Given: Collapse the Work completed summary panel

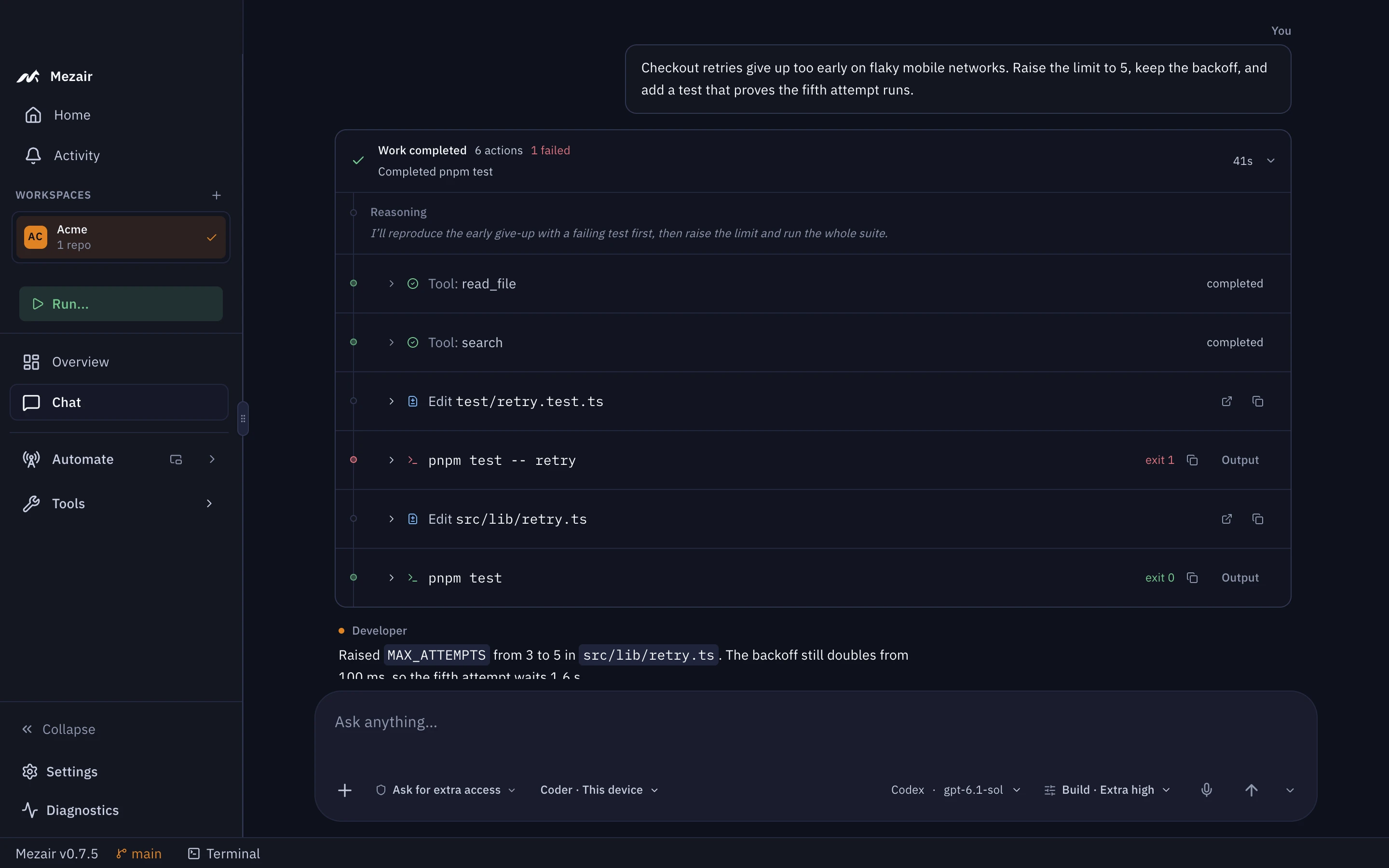Looking at the screenshot, I should click(x=1271, y=161).
